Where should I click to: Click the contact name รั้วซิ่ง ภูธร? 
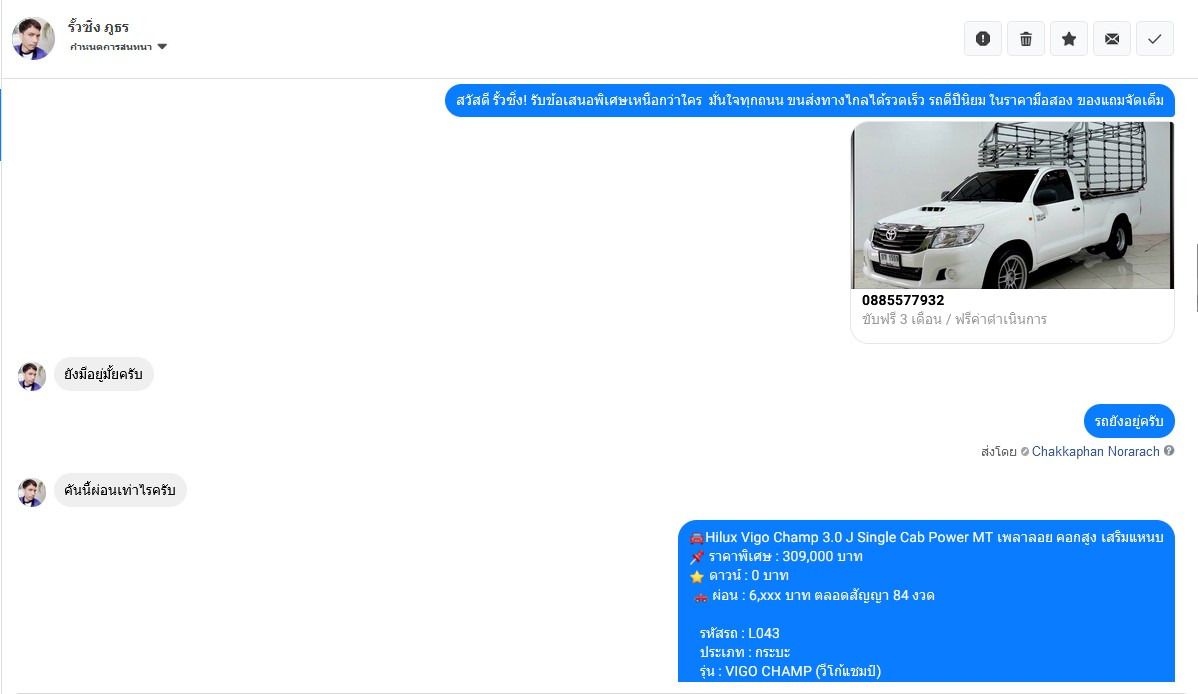(98, 27)
